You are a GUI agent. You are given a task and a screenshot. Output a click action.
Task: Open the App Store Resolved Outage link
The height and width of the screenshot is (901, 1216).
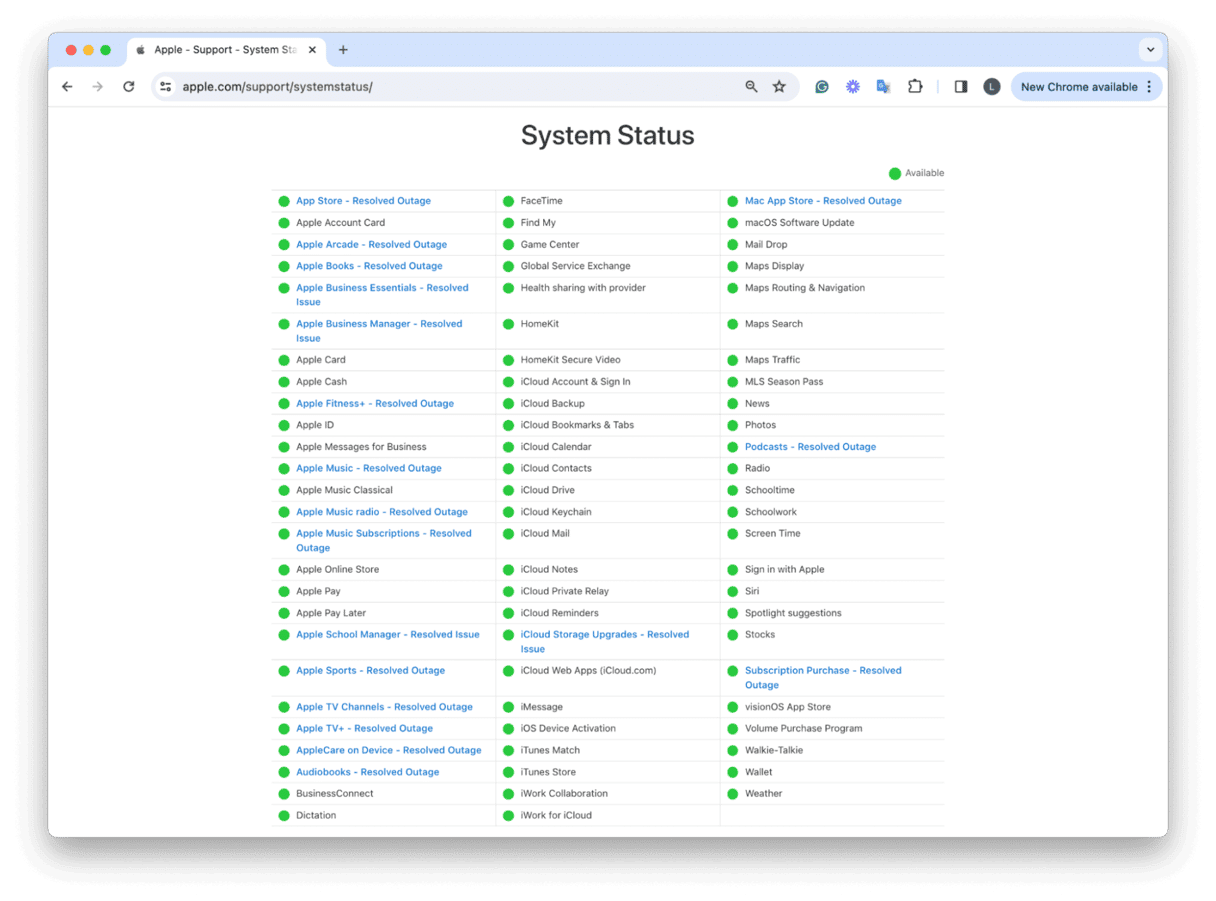(362, 200)
